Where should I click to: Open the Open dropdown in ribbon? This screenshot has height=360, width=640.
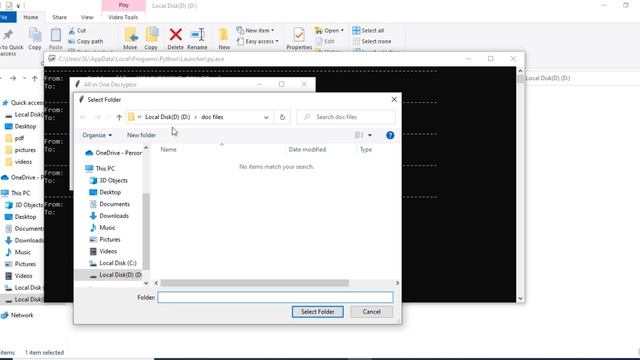[329, 31]
